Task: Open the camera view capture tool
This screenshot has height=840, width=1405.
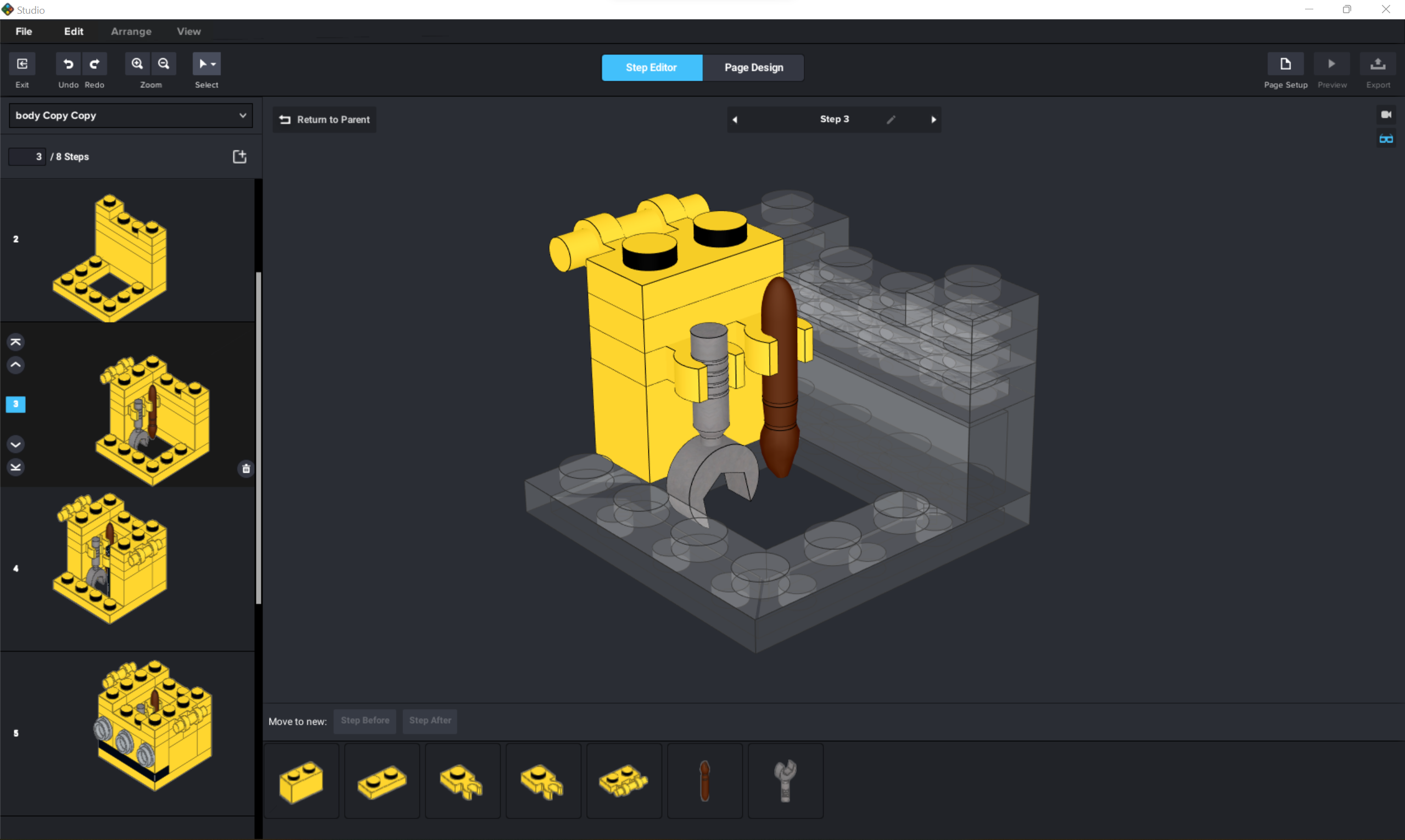Action: click(x=1386, y=114)
